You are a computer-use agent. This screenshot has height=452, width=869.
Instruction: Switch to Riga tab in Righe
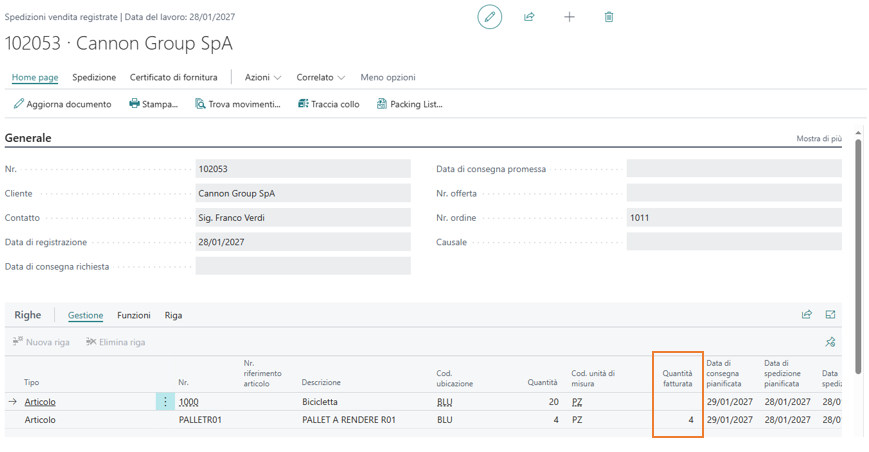173,315
